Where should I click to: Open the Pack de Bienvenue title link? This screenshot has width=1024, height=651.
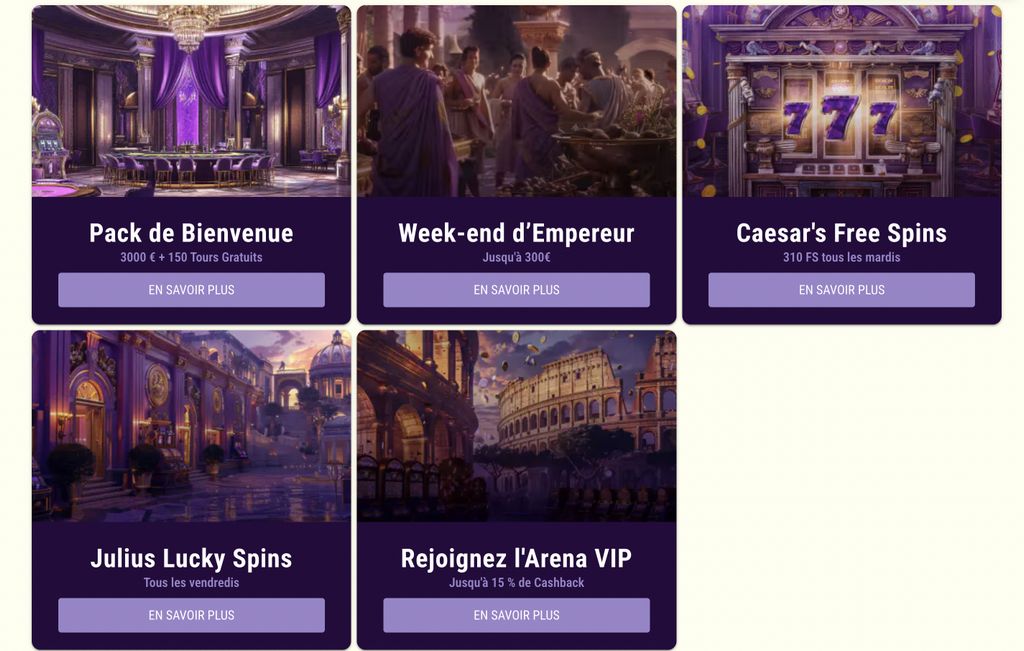pyautogui.click(x=191, y=233)
